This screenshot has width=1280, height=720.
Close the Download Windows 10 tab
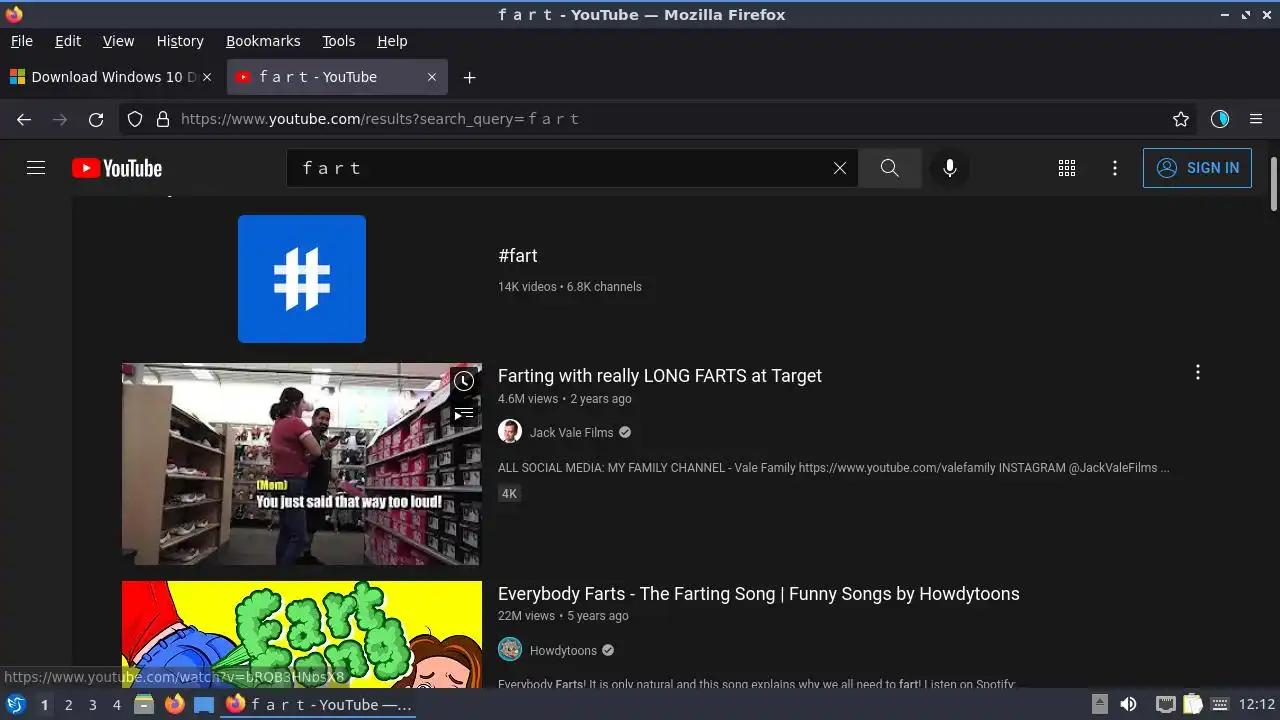(x=207, y=77)
